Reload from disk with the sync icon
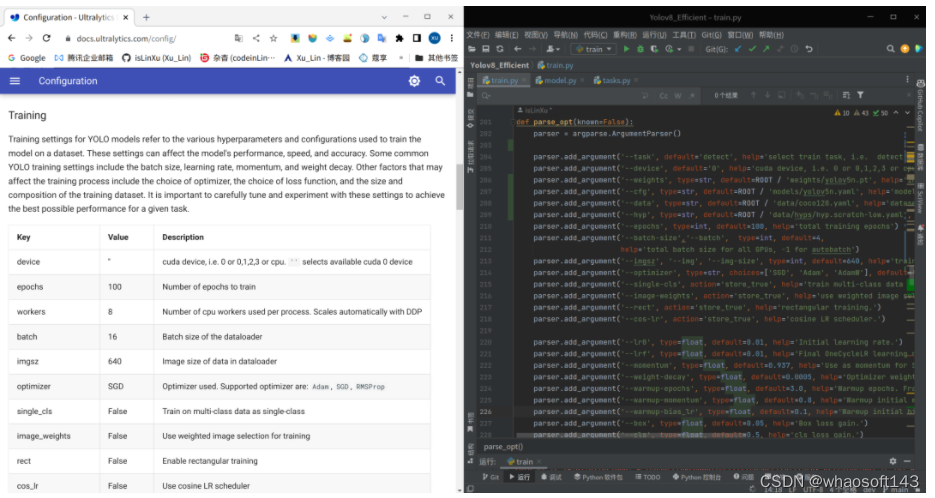The height and width of the screenshot is (498, 935). click(x=500, y=49)
